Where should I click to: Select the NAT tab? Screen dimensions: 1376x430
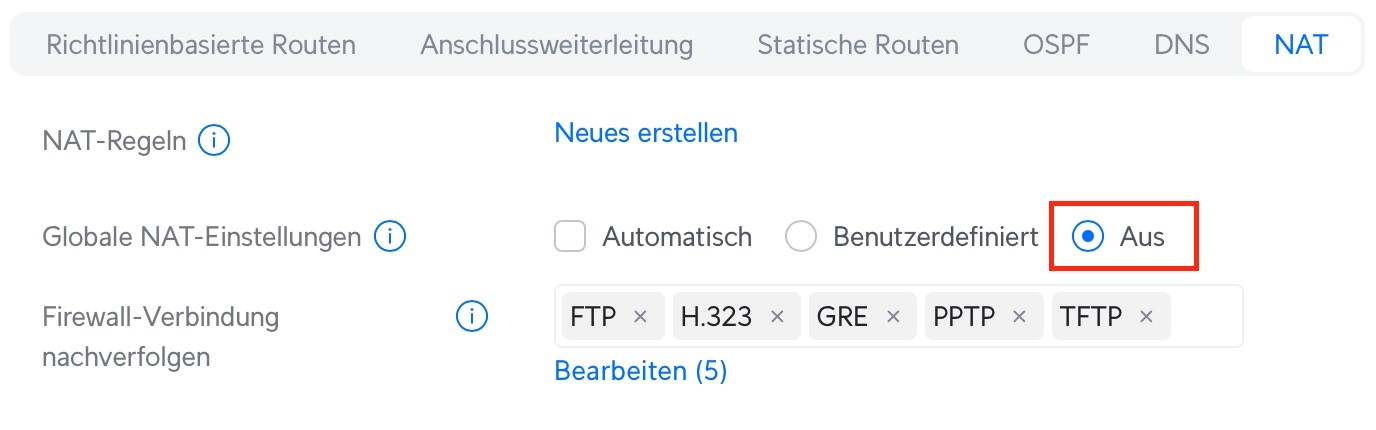pyautogui.click(x=1301, y=44)
